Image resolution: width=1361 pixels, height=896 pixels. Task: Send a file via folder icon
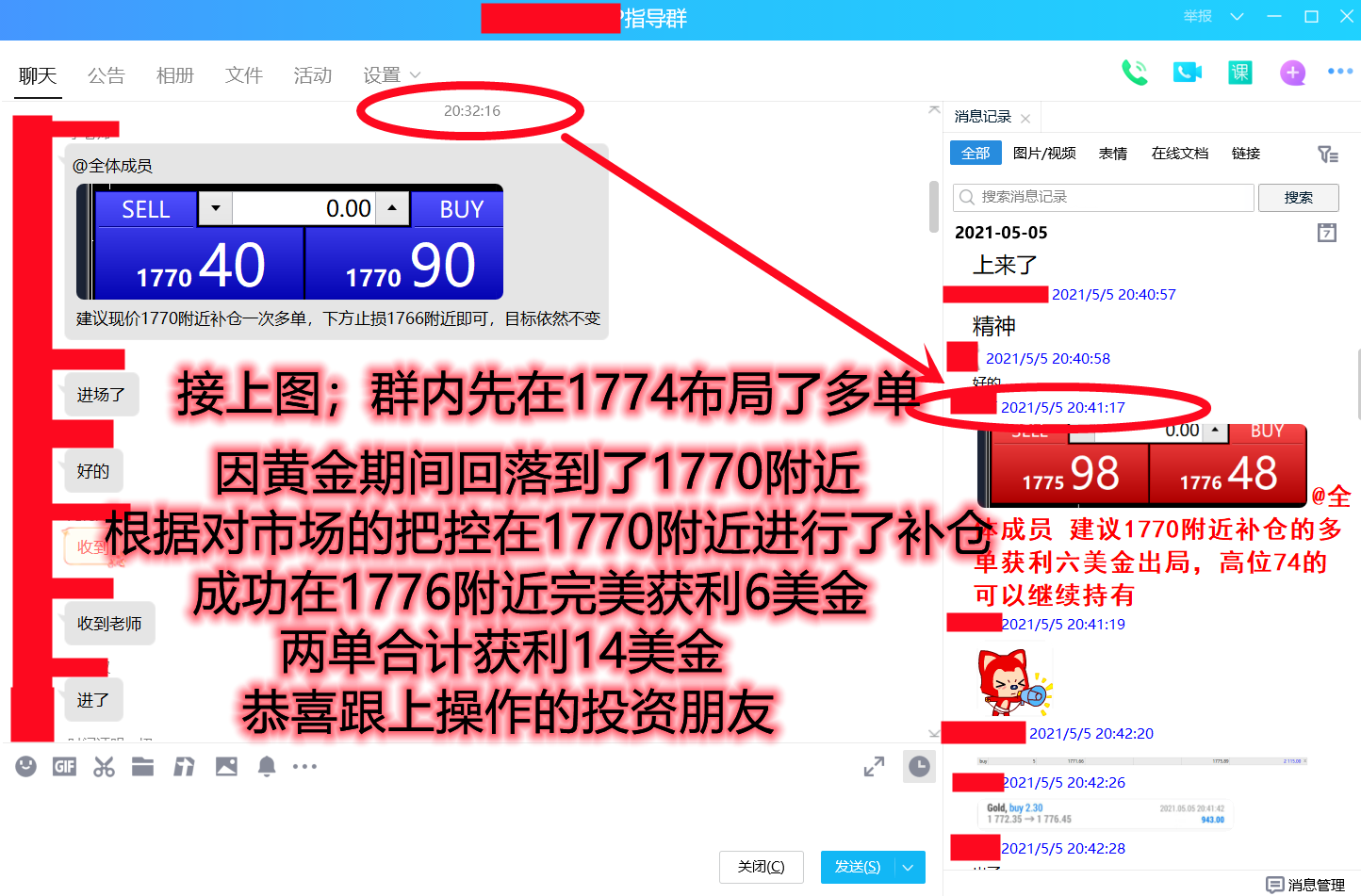pos(142,766)
